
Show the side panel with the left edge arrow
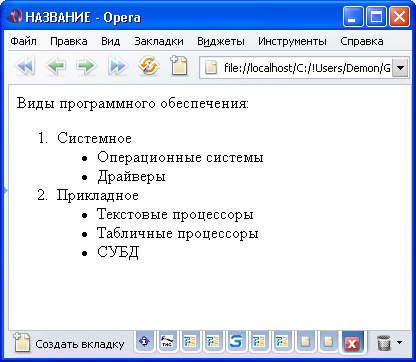[x=6, y=190]
